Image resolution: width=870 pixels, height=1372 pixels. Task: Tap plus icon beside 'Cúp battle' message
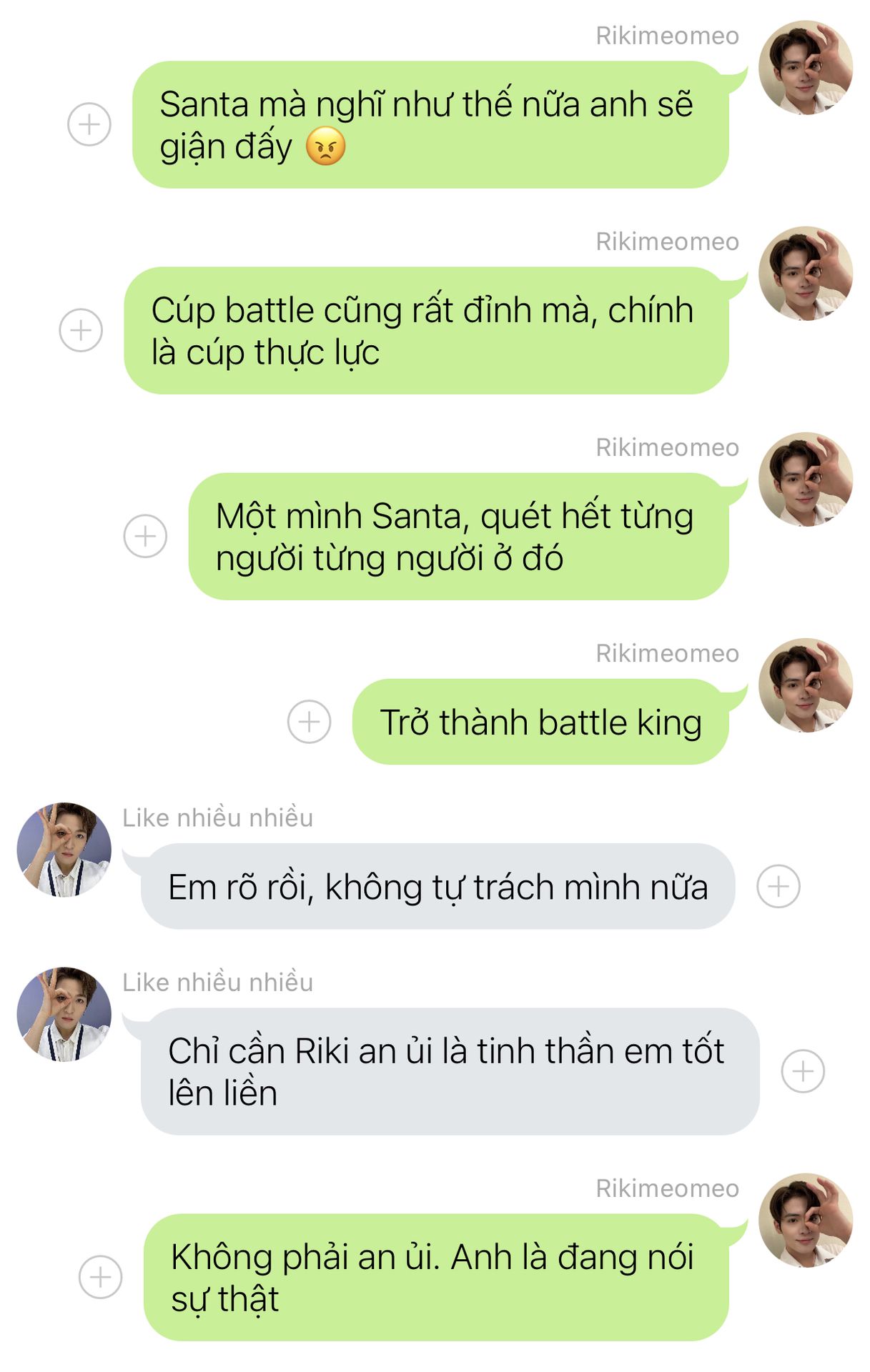[x=81, y=330]
